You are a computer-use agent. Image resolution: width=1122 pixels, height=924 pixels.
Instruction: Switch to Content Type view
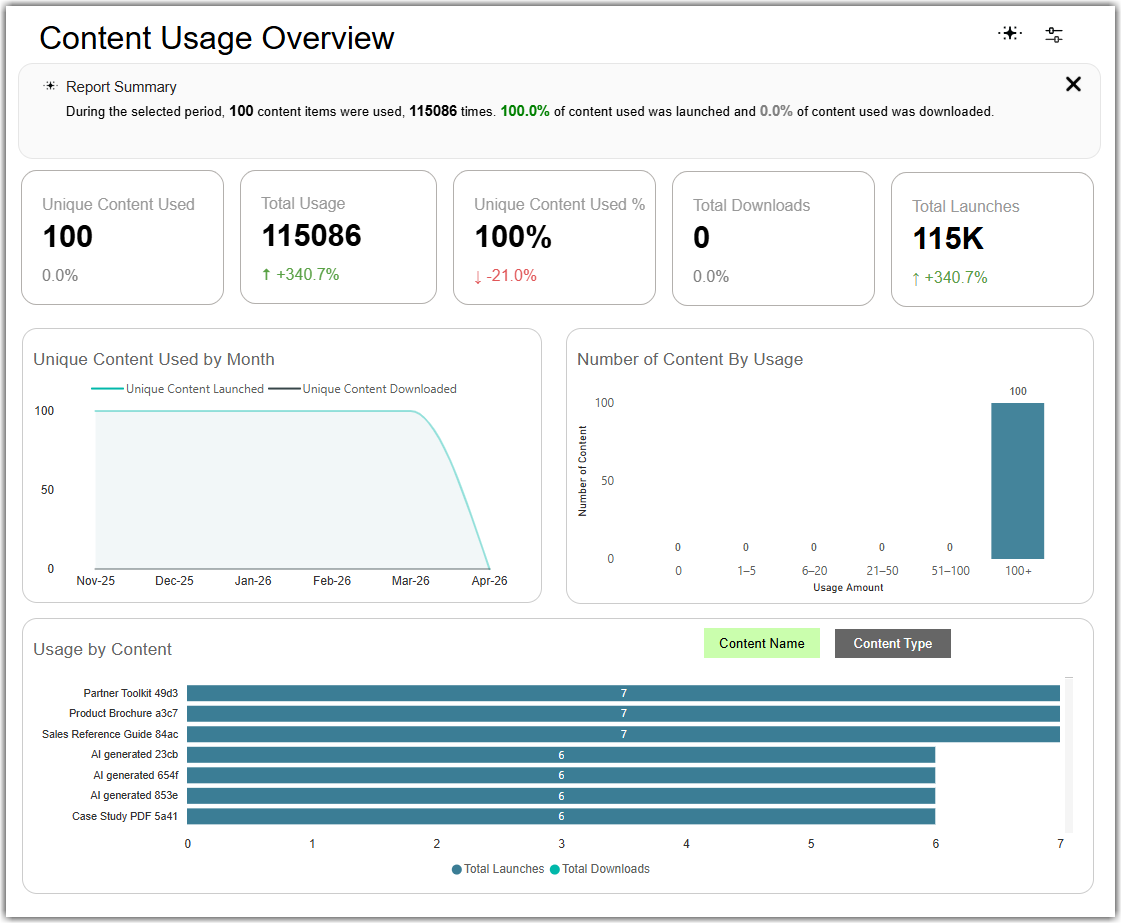click(x=892, y=643)
